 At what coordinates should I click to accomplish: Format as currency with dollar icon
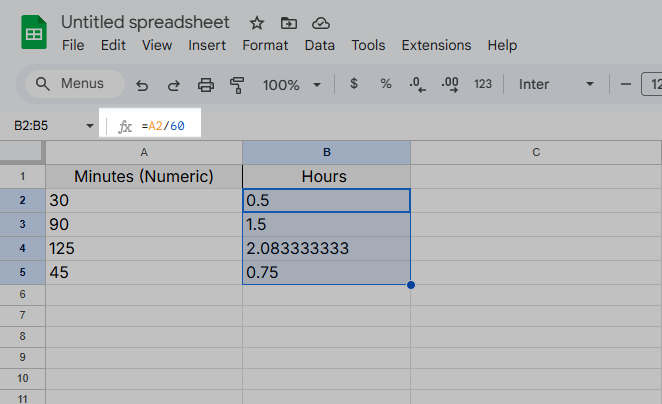coord(354,85)
